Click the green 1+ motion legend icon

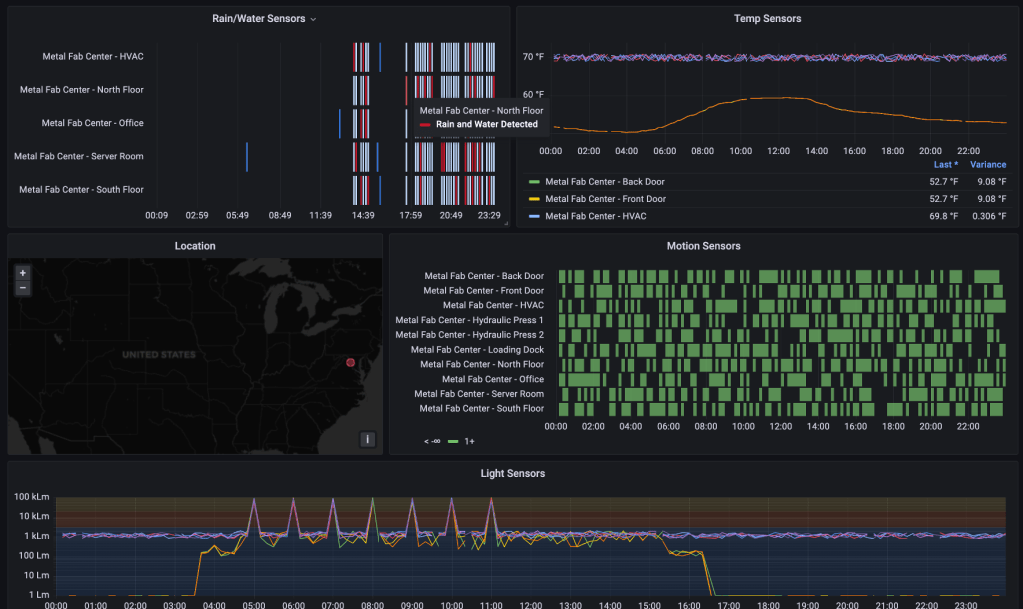(453, 441)
